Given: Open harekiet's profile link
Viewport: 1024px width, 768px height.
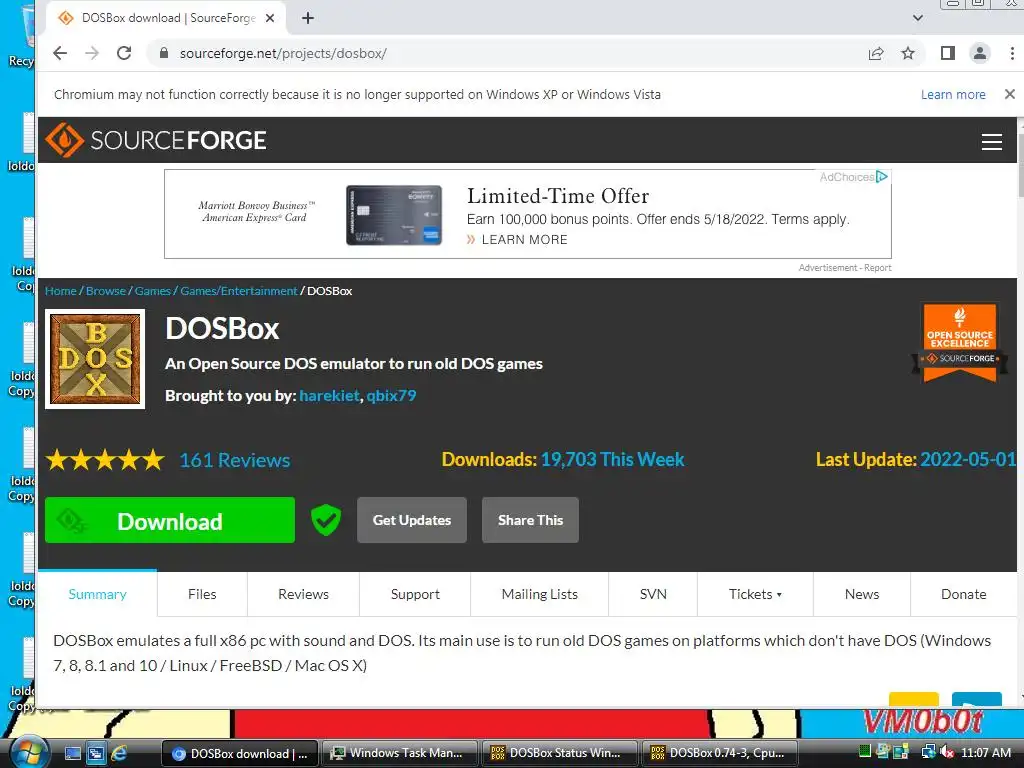Looking at the screenshot, I should tap(329, 396).
